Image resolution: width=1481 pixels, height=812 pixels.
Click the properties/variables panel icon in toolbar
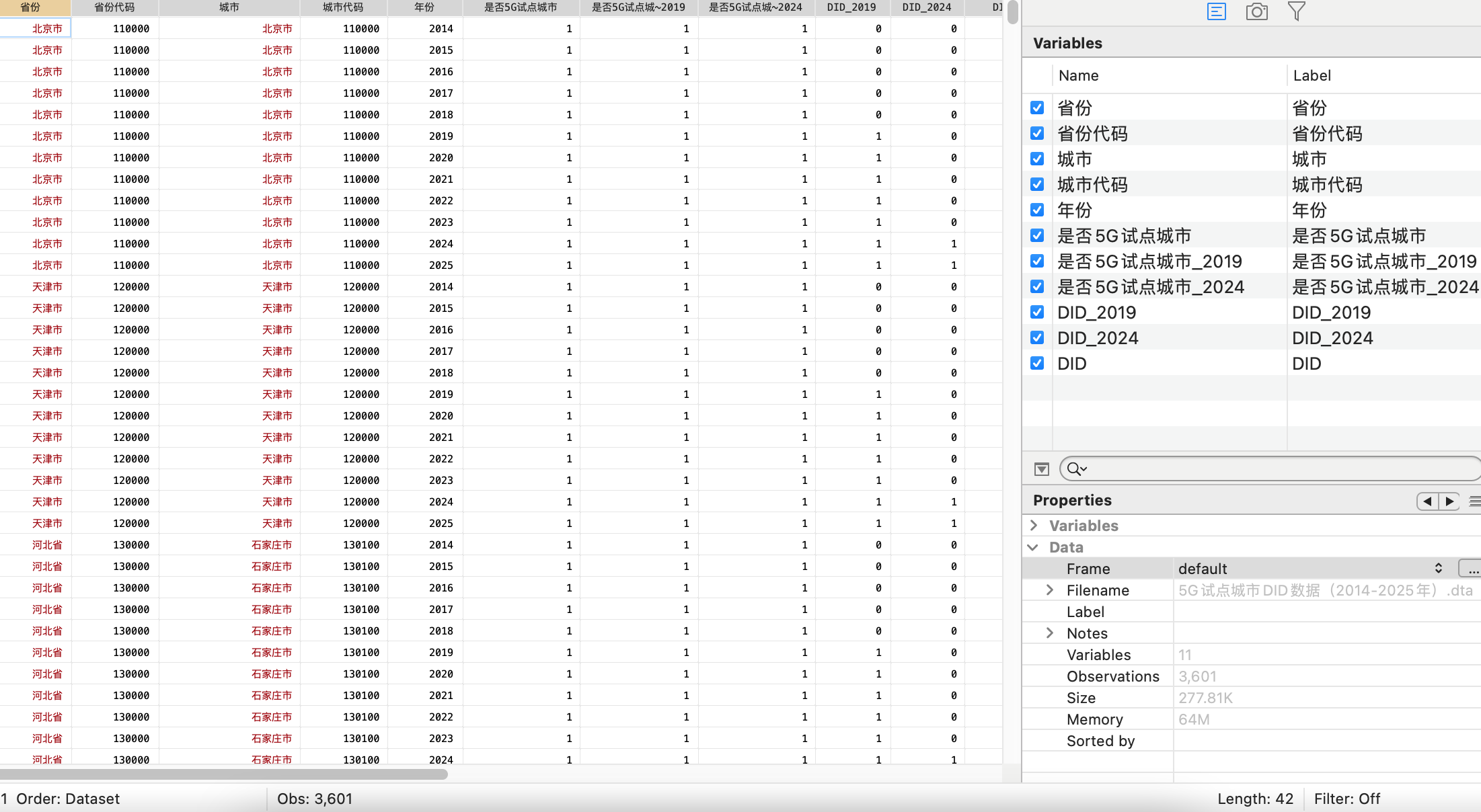tap(1217, 11)
